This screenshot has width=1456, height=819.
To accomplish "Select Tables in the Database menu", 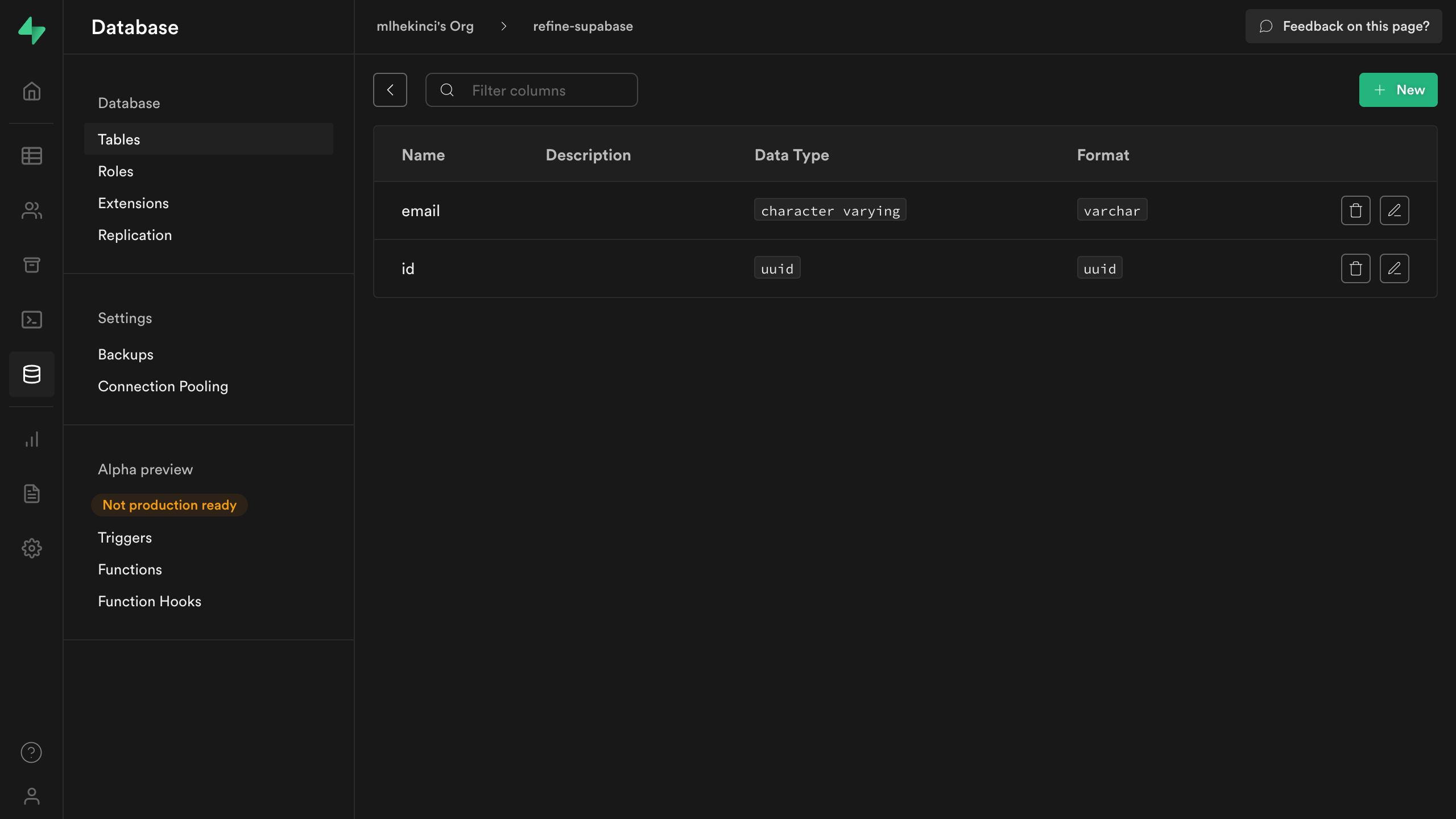I will click(209, 139).
